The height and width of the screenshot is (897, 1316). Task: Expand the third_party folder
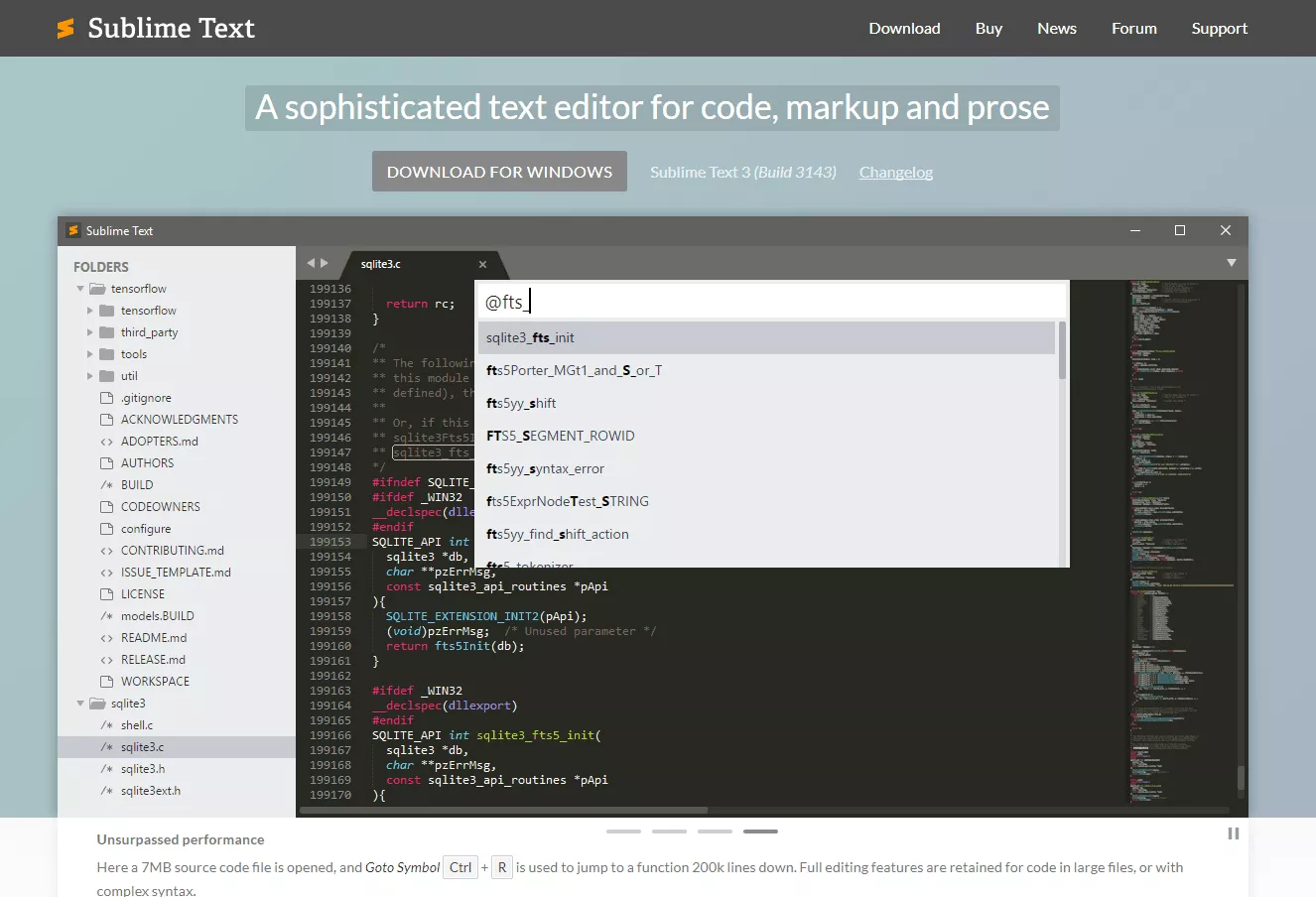click(90, 332)
